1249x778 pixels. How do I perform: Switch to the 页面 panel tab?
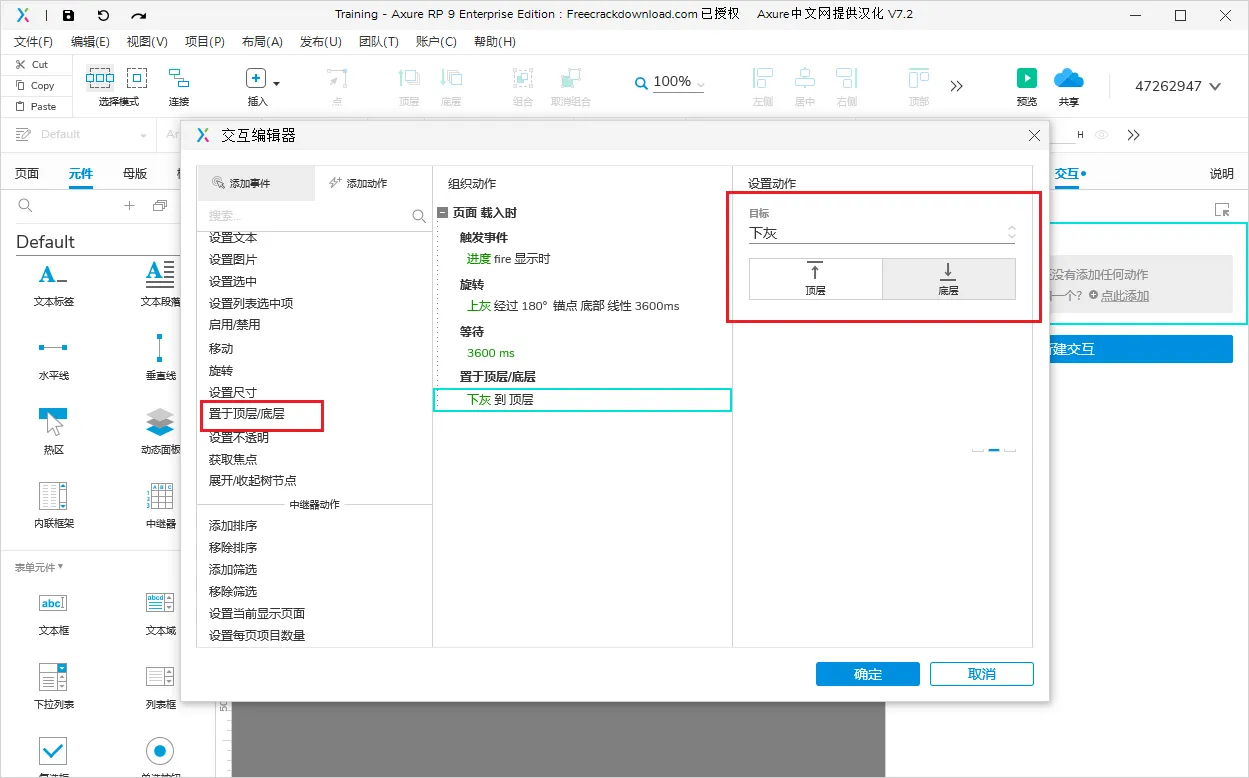pos(27,173)
